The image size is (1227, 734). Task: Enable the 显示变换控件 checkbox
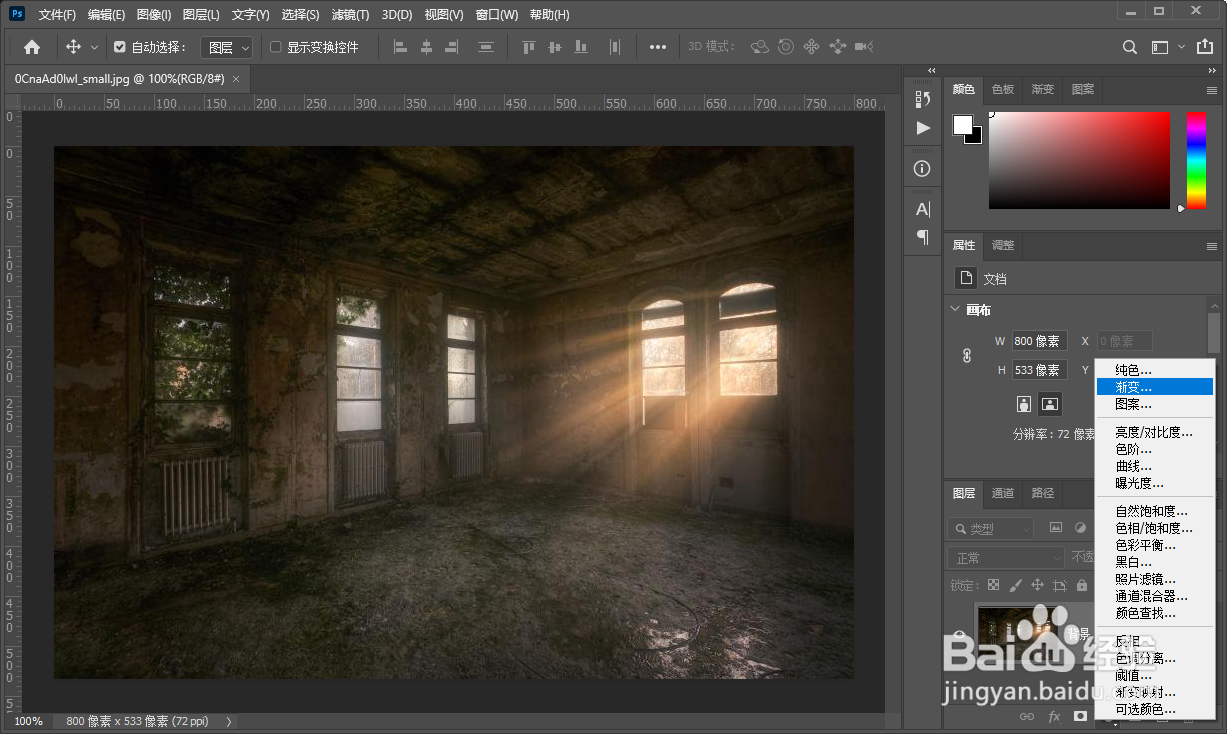pos(276,47)
